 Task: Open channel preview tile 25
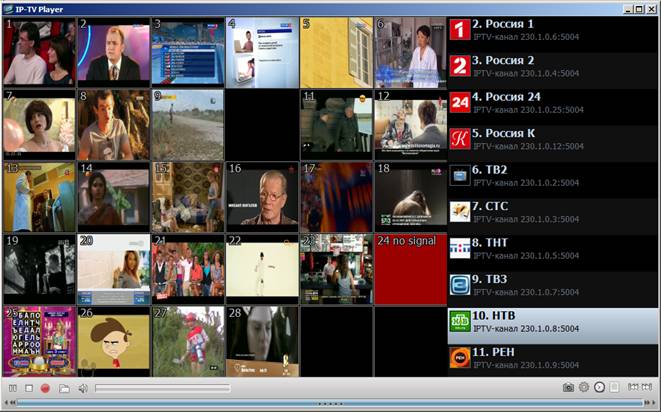[39, 341]
